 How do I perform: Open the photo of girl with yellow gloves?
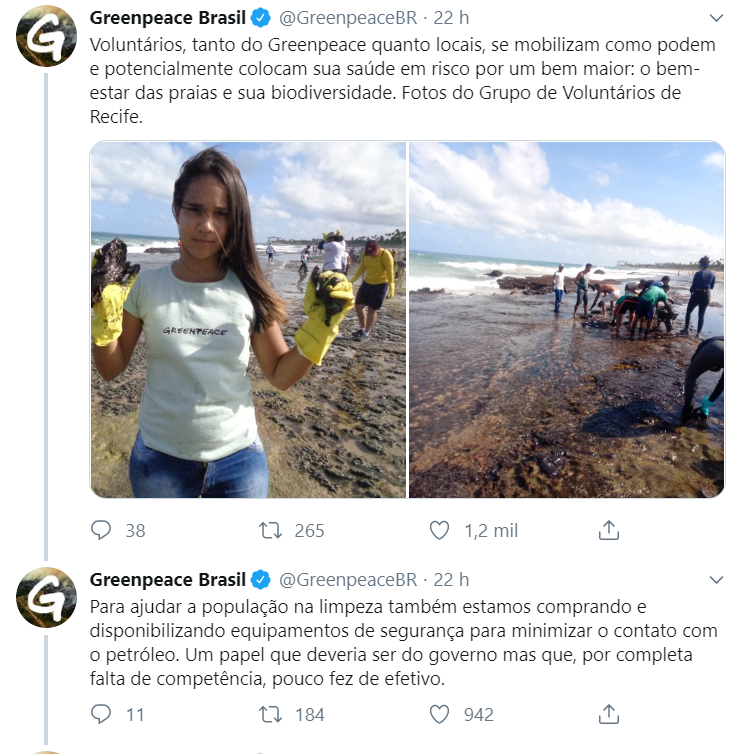(x=248, y=319)
